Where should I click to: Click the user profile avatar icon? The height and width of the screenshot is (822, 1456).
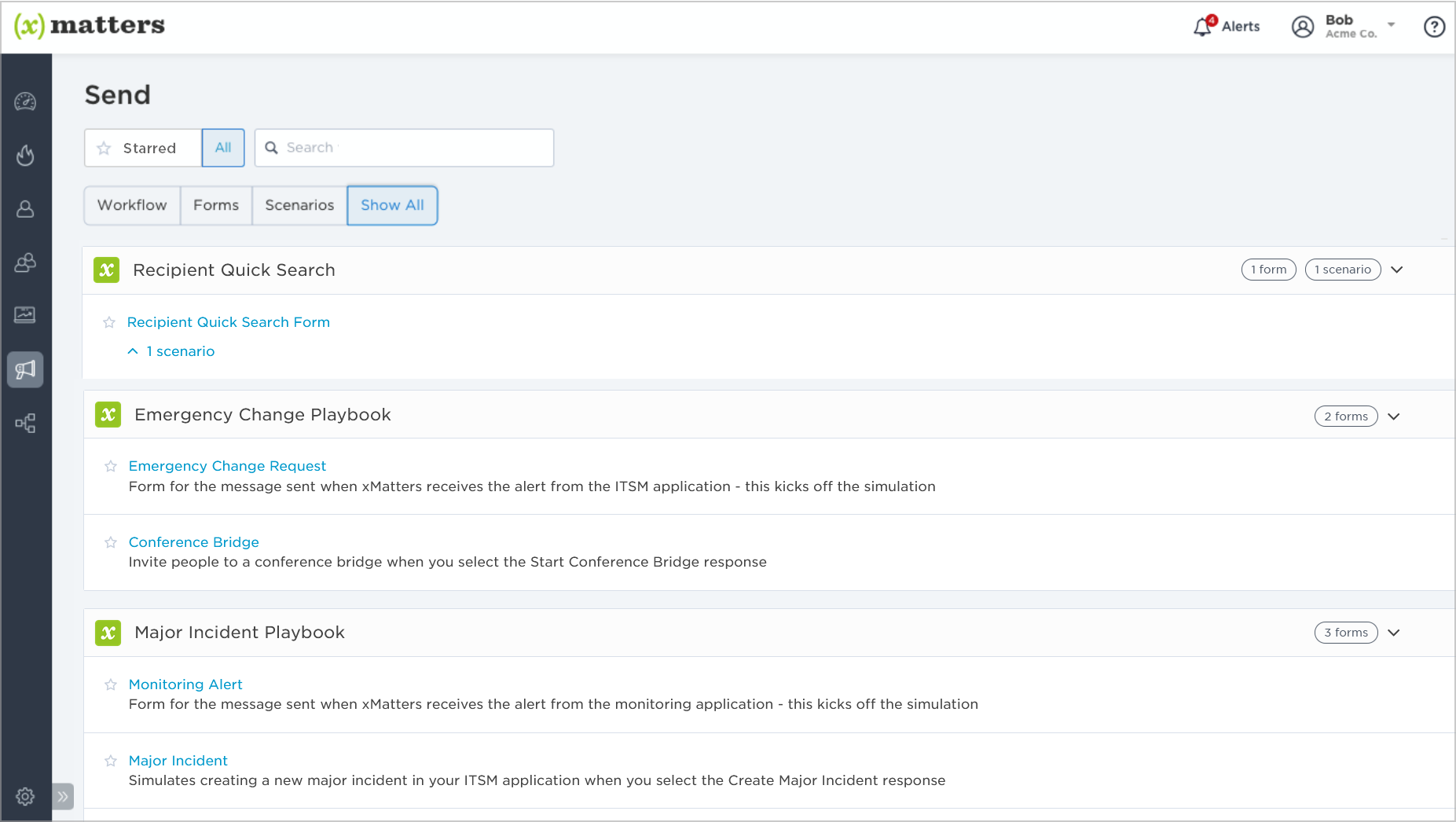point(1303,27)
